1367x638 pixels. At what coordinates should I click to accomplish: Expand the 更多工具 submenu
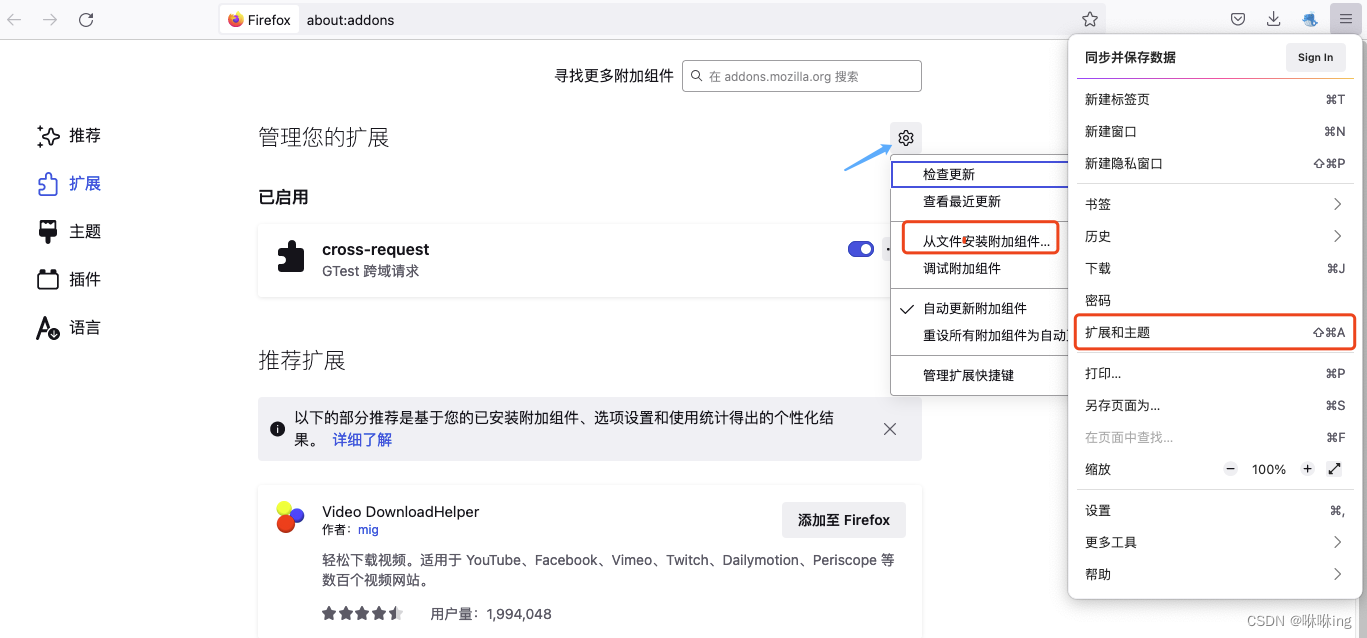[1215, 542]
